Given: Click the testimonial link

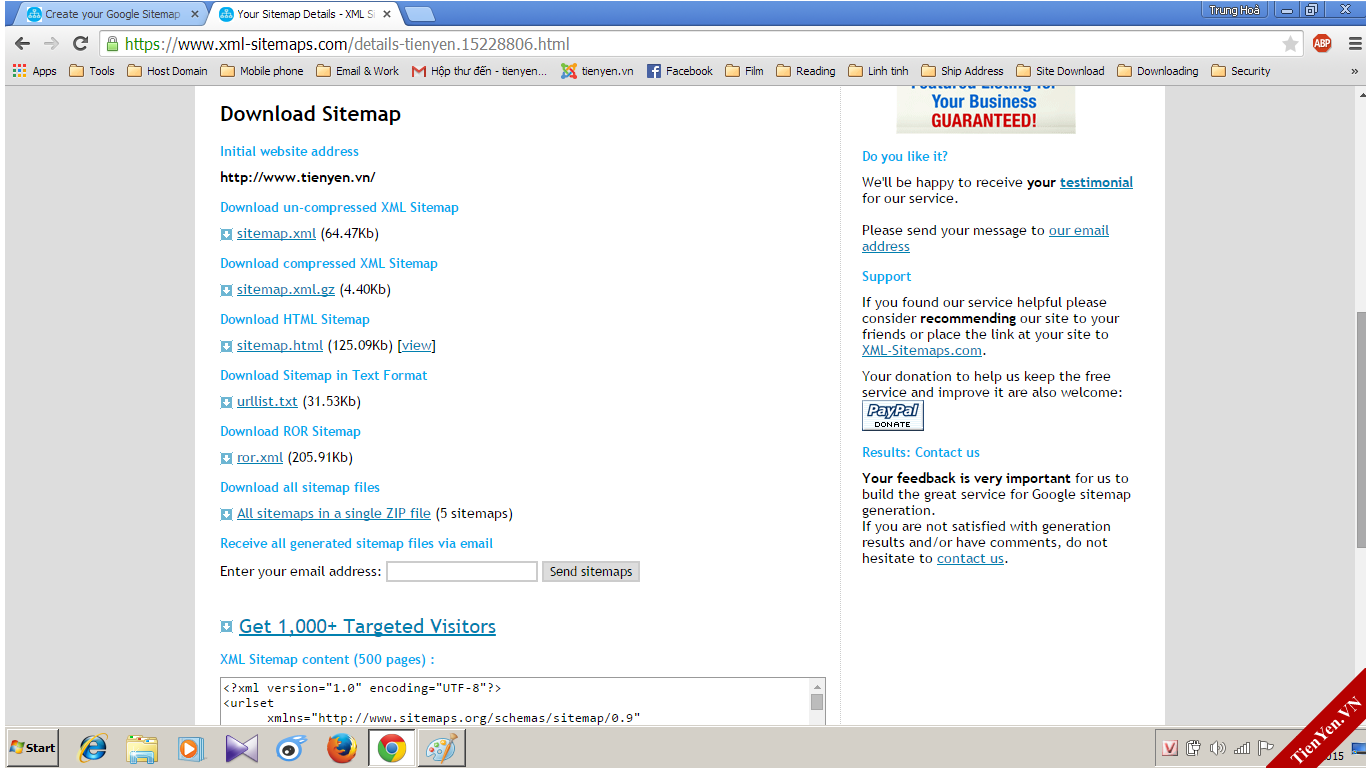Looking at the screenshot, I should click(1096, 182).
